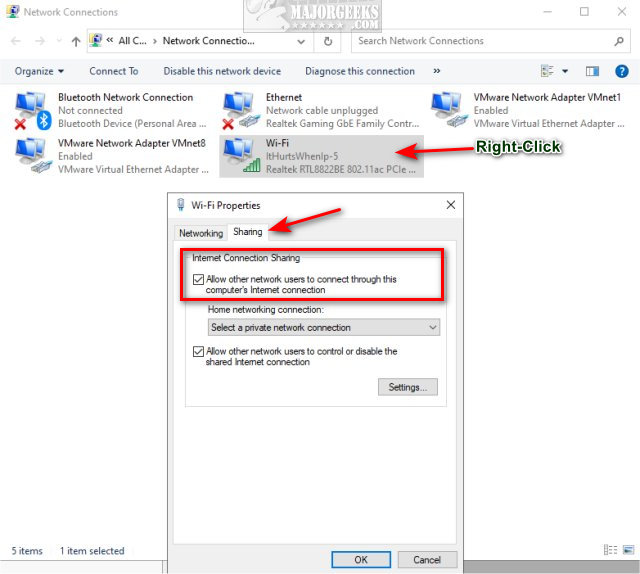Click the Control Panel icon in address bar
Viewport: 640px width, 574px height.
96,40
